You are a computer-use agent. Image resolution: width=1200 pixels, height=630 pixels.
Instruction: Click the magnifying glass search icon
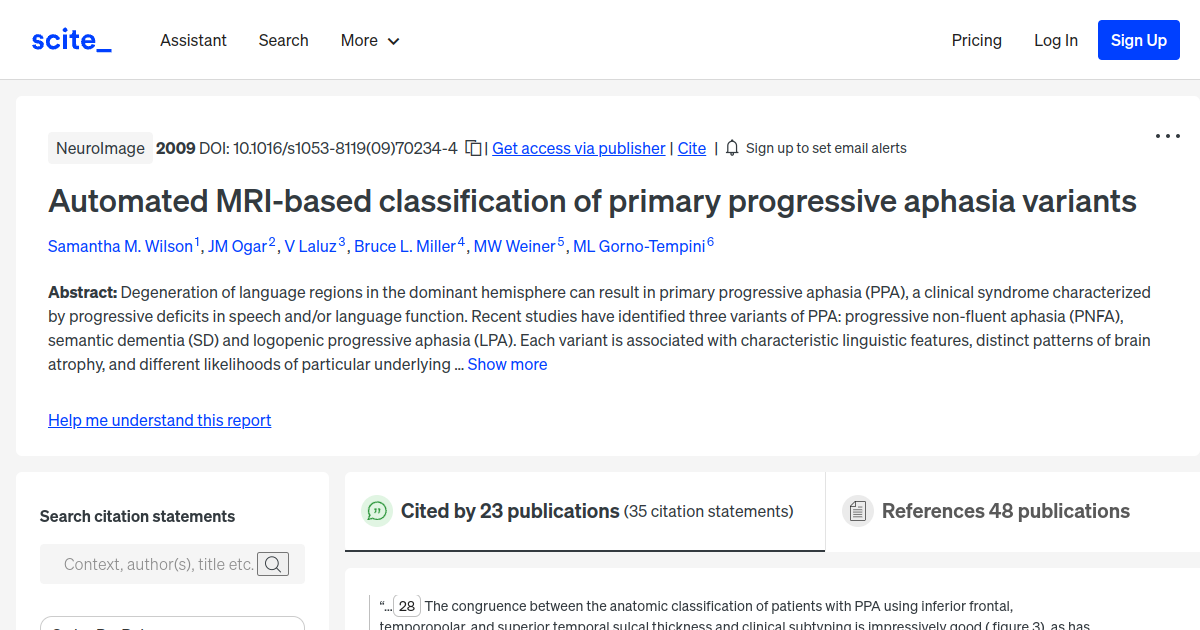(x=272, y=564)
